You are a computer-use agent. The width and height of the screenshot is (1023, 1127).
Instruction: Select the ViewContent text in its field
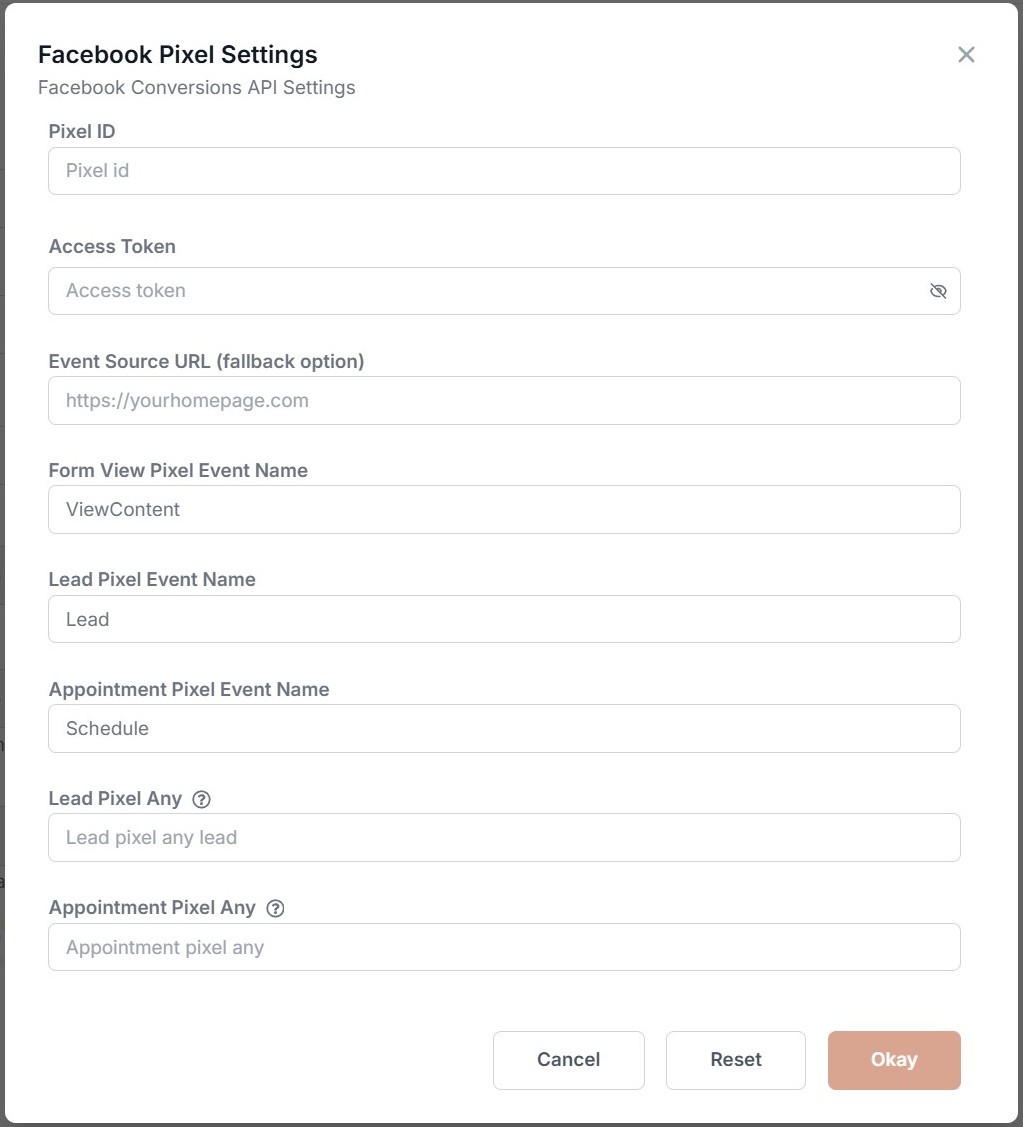(122, 509)
